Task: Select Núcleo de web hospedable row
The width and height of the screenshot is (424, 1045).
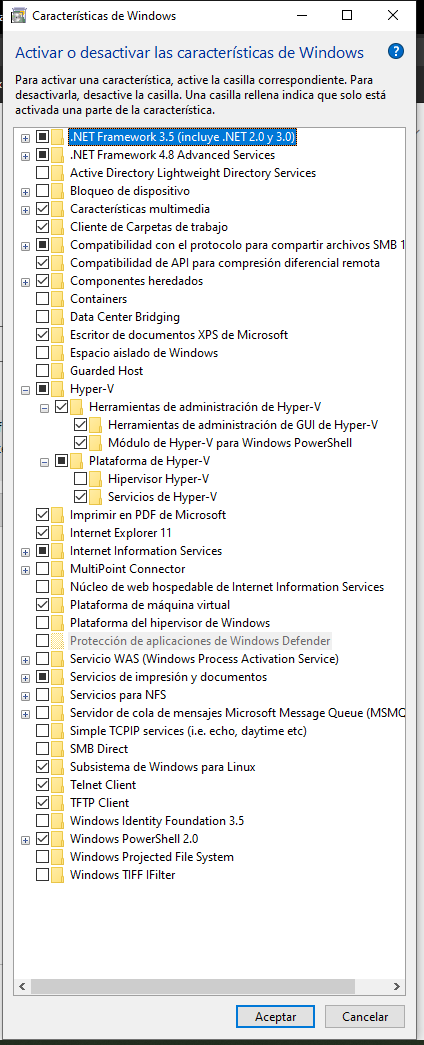Action: [227, 586]
